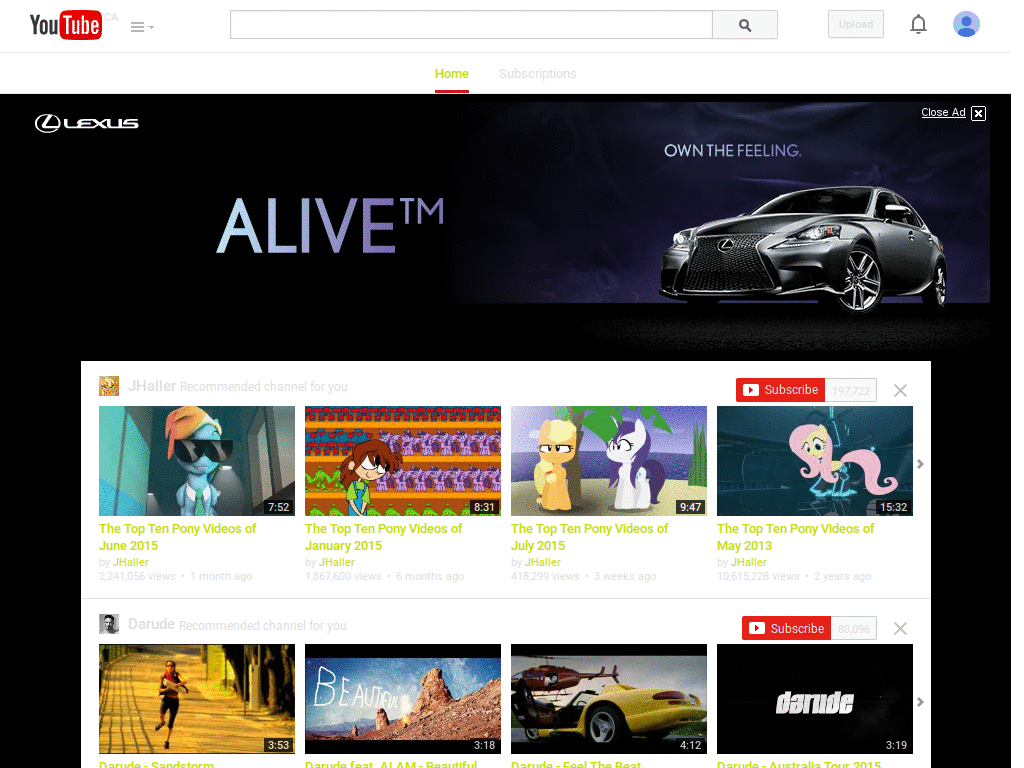Image resolution: width=1024 pixels, height=768 pixels.
Task: Open Darude Sandstorm video thumbnail
Action: pyautogui.click(x=197, y=699)
